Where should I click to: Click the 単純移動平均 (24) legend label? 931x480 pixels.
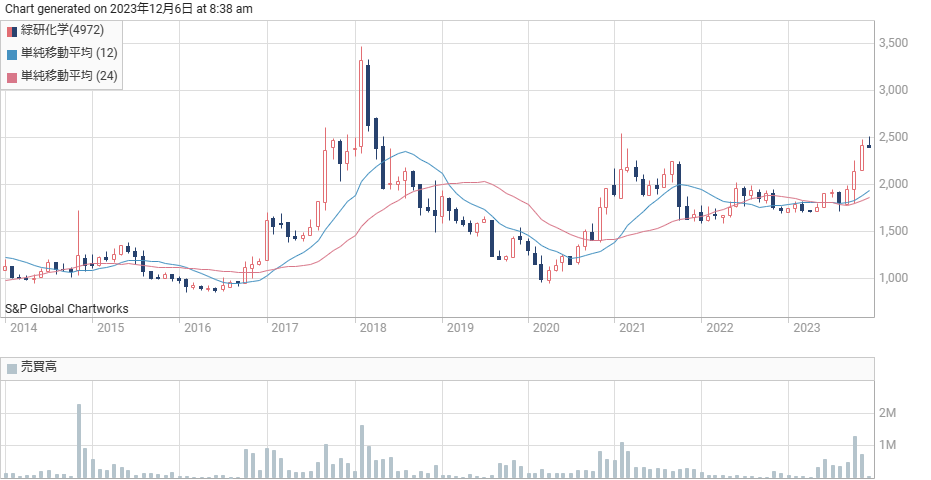click(x=69, y=76)
